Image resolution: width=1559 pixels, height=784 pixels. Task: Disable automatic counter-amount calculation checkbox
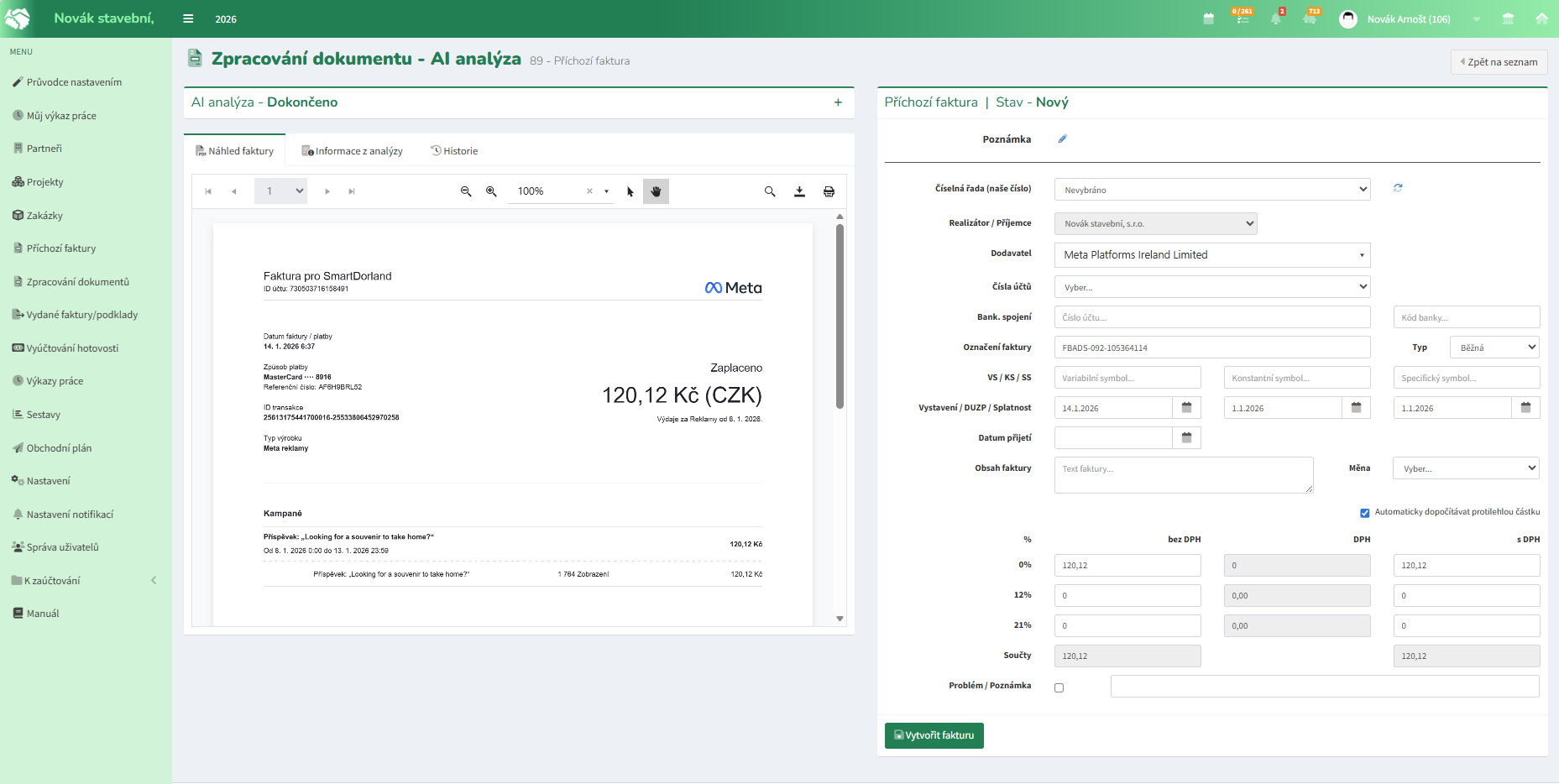point(1364,512)
